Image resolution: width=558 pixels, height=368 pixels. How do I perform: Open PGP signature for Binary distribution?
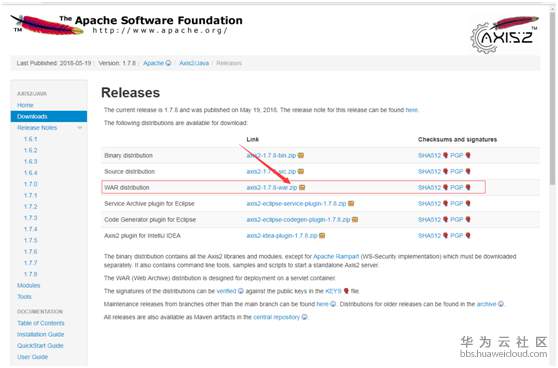click(457, 156)
